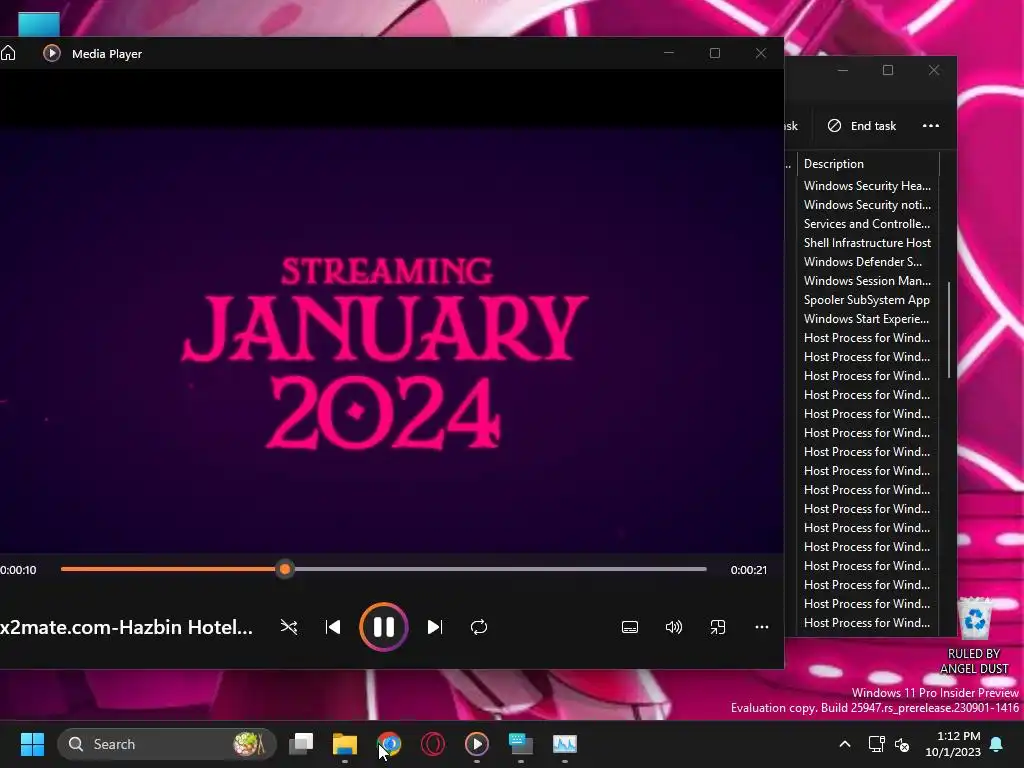Click the seek bar thumb
The image size is (1024, 768).
pos(285,569)
